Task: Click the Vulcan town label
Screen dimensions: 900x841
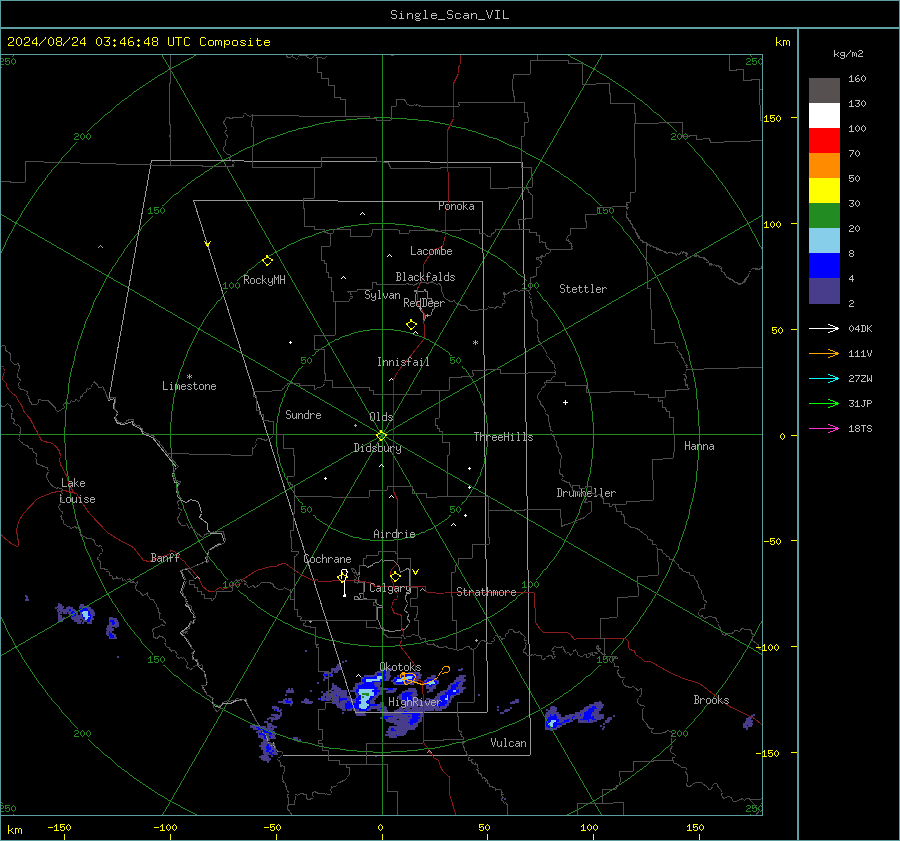Action: coord(508,743)
